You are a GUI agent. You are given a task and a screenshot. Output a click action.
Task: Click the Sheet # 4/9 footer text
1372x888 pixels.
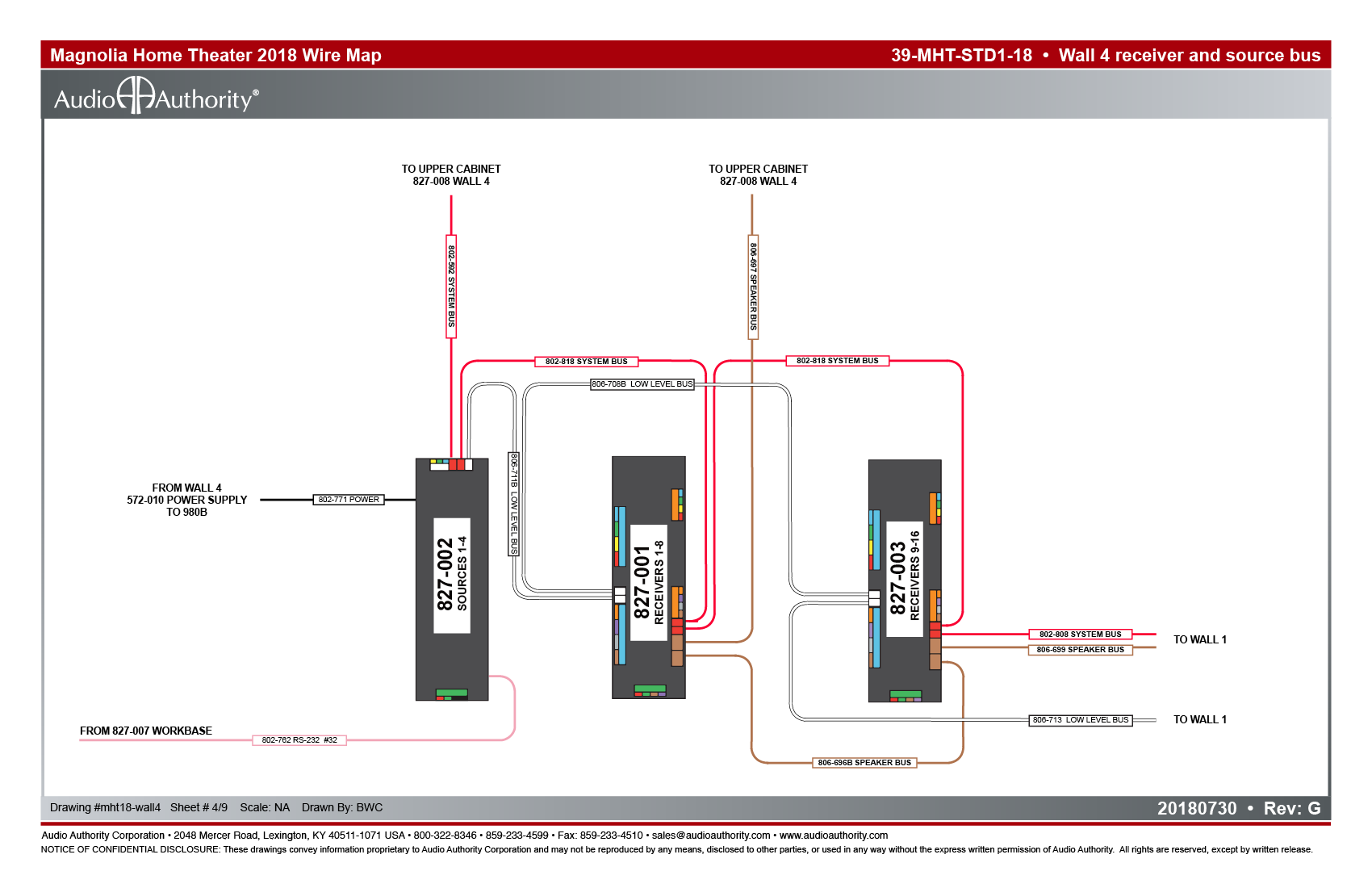199,807
